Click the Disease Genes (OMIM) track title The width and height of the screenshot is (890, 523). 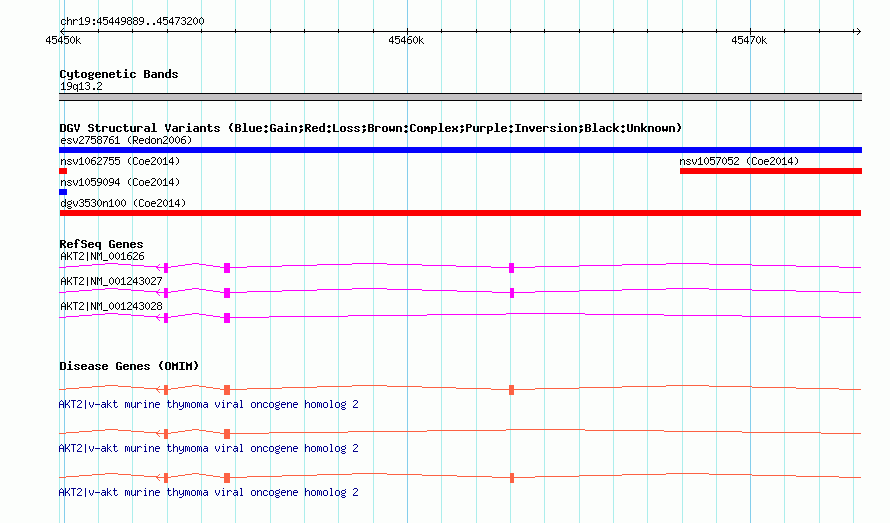click(x=129, y=366)
